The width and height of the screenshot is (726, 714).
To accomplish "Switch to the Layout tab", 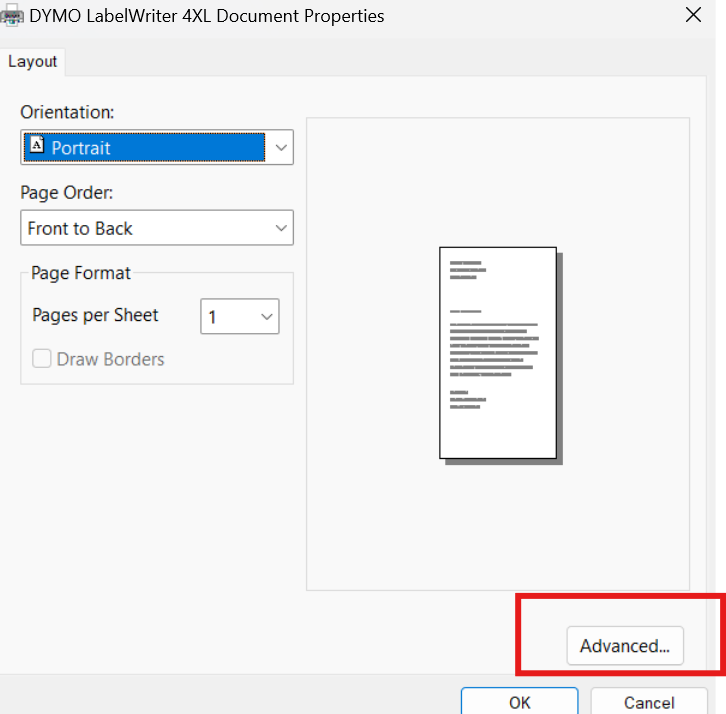I will [32, 62].
